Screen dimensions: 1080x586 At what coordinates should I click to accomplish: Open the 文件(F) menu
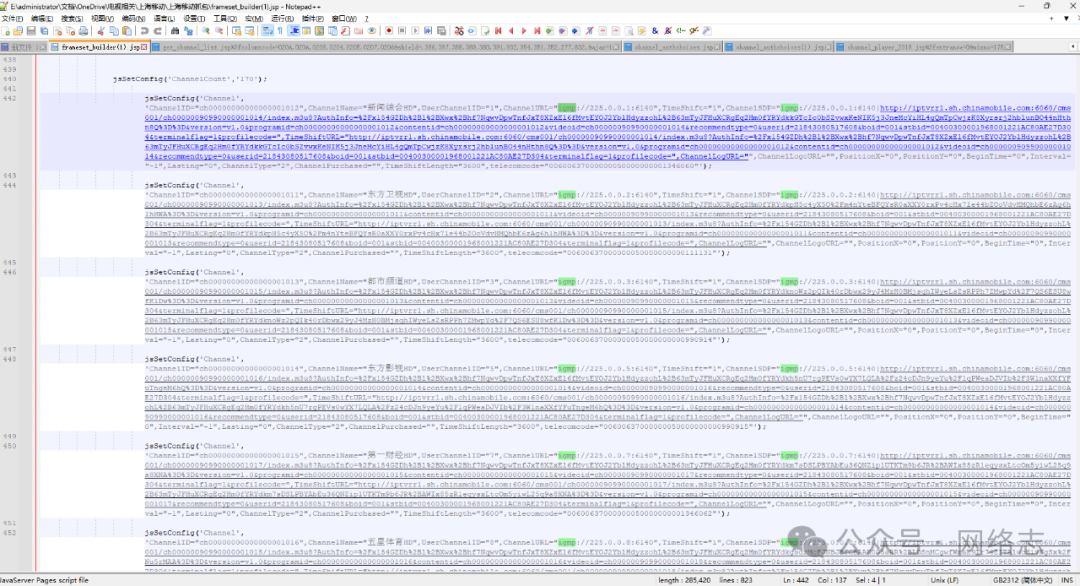coord(12,19)
